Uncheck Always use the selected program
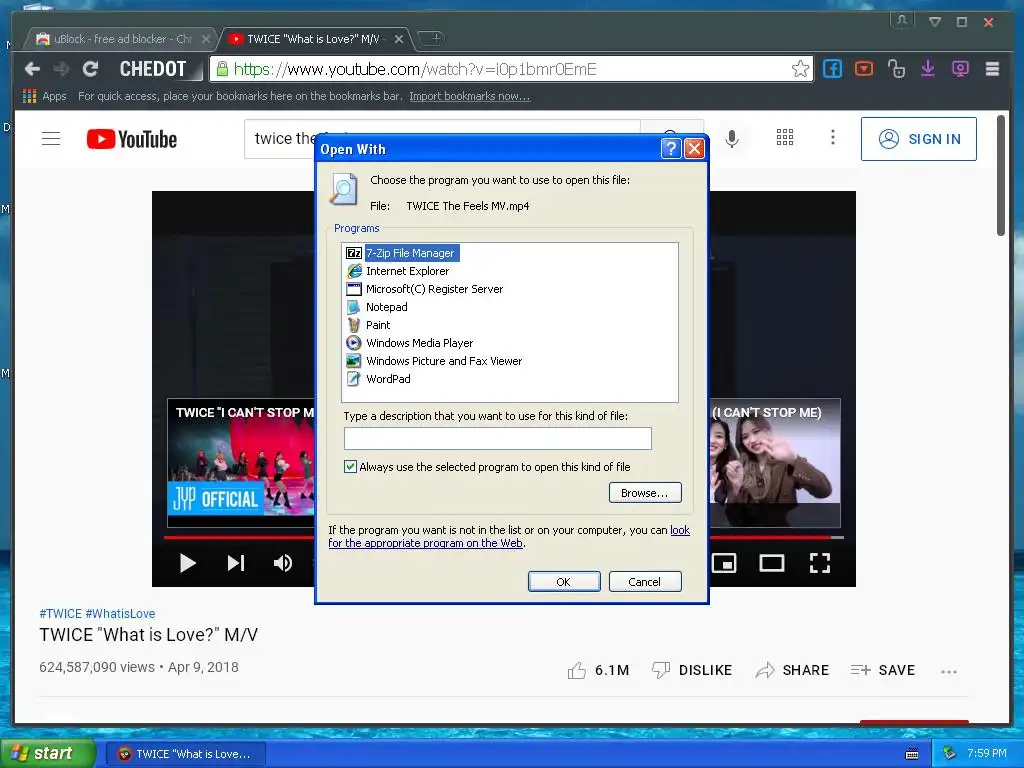This screenshot has width=1024, height=768. pos(351,466)
